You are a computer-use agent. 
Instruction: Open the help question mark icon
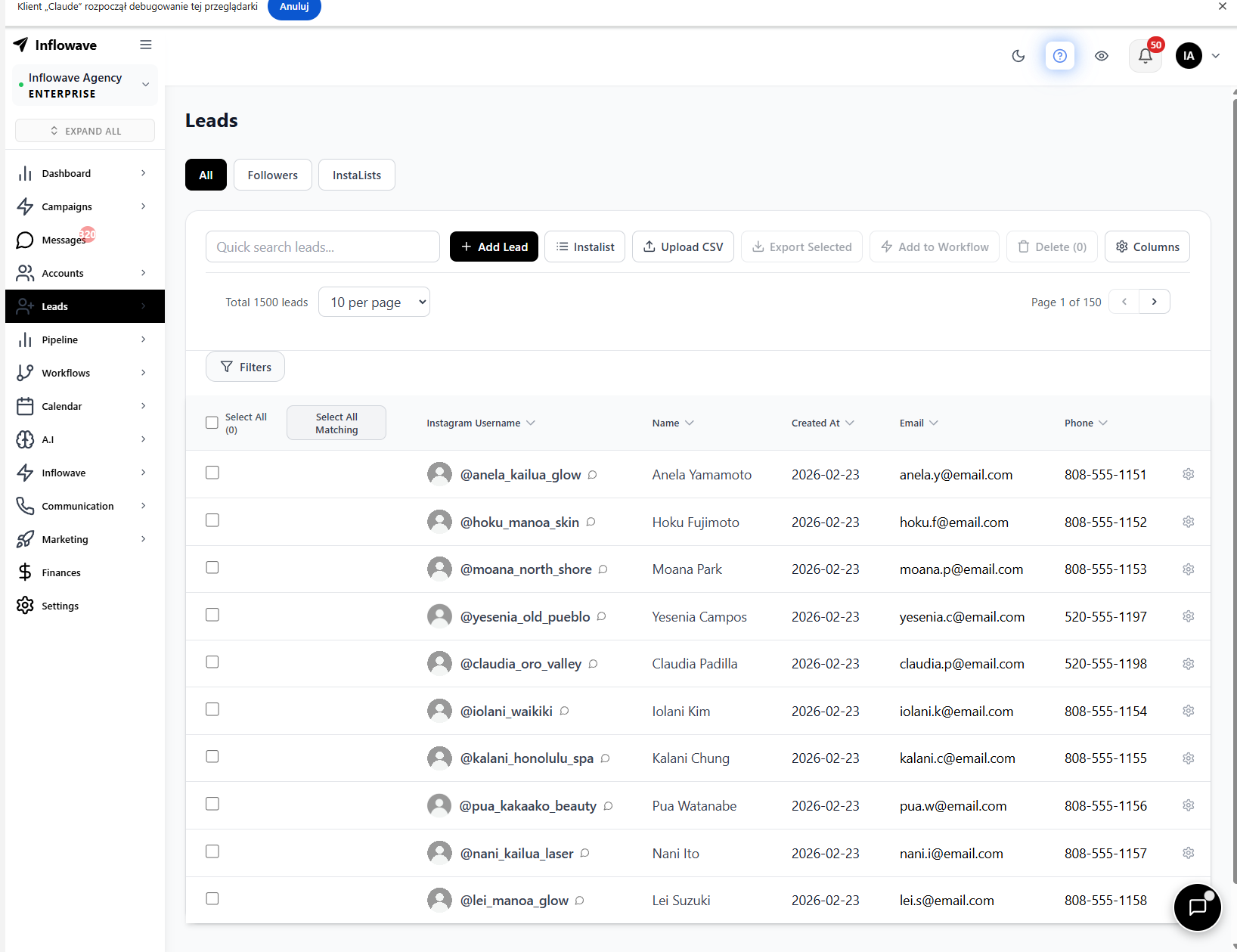1059,55
